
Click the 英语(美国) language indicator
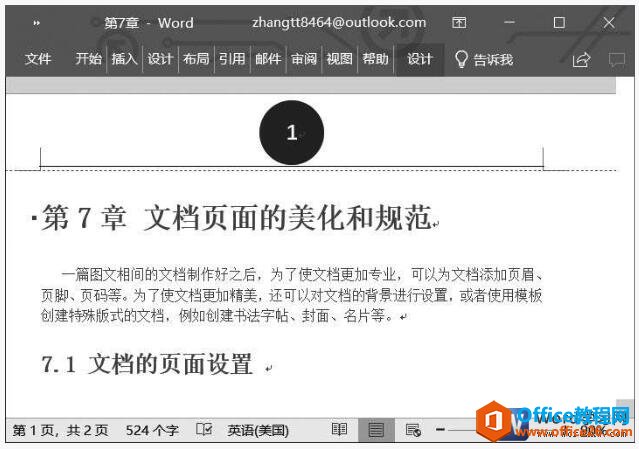point(258,430)
